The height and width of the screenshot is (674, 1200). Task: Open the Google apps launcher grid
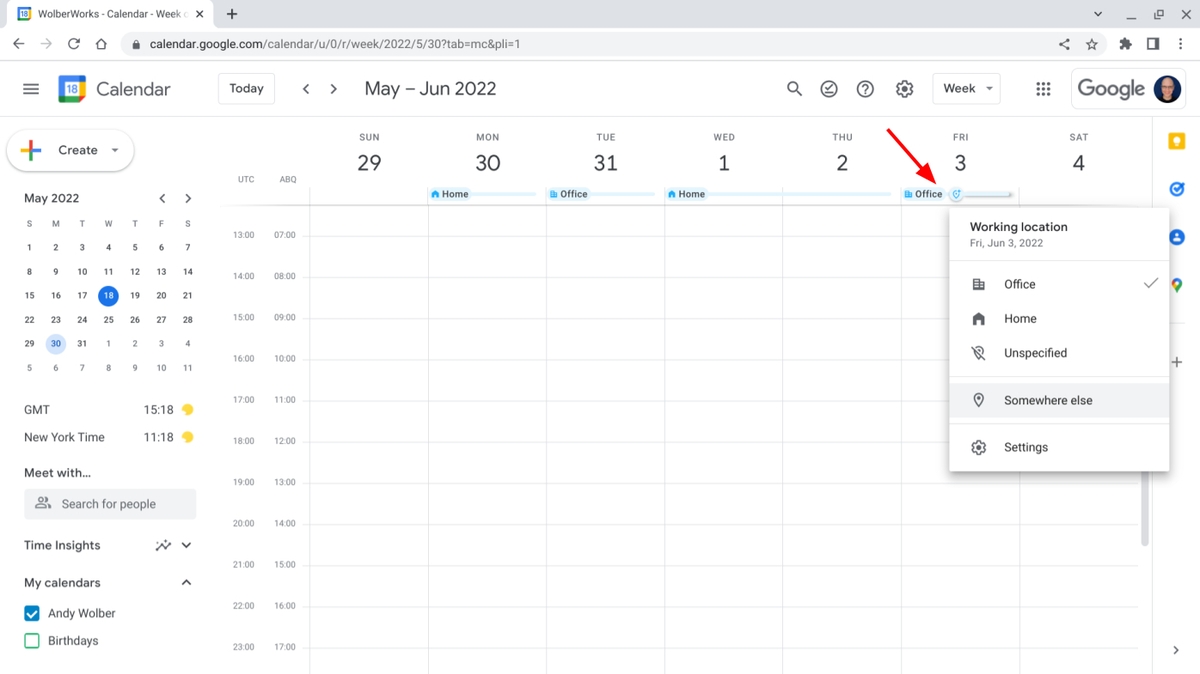(x=1043, y=88)
